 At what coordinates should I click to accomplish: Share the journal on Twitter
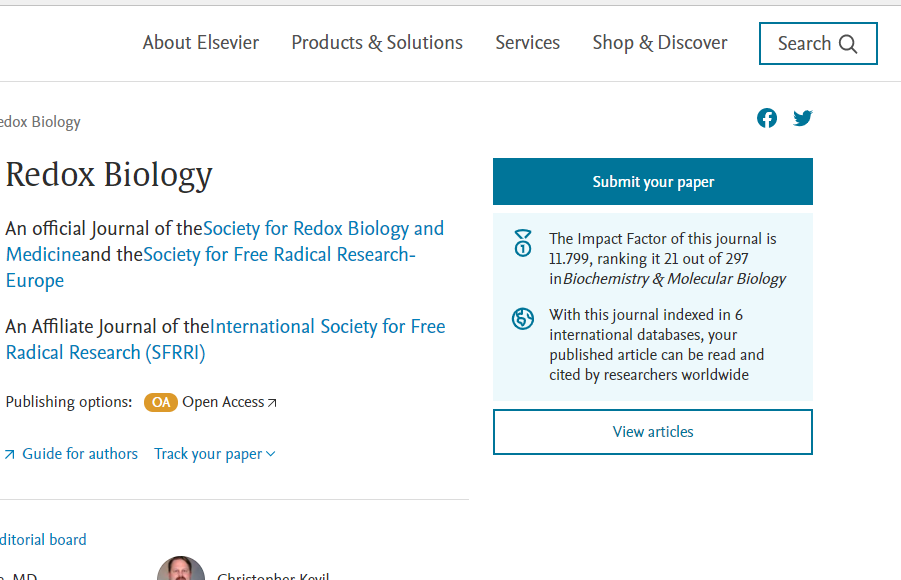[802, 118]
